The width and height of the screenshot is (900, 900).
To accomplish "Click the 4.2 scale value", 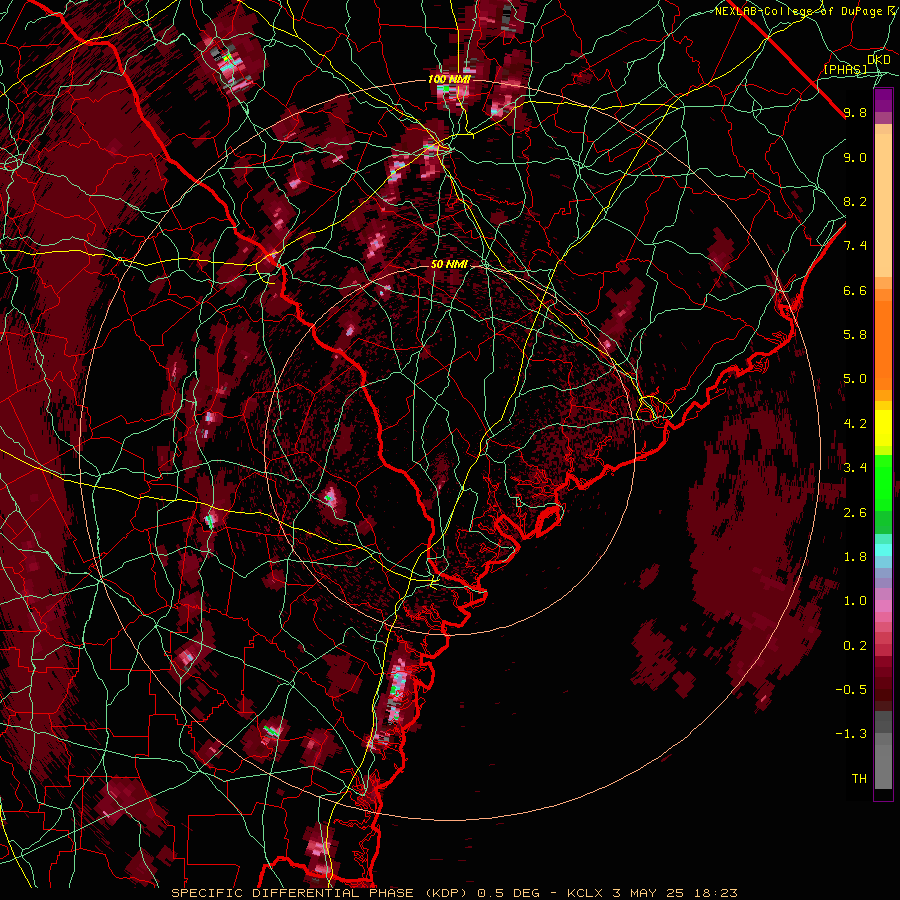I will (855, 424).
